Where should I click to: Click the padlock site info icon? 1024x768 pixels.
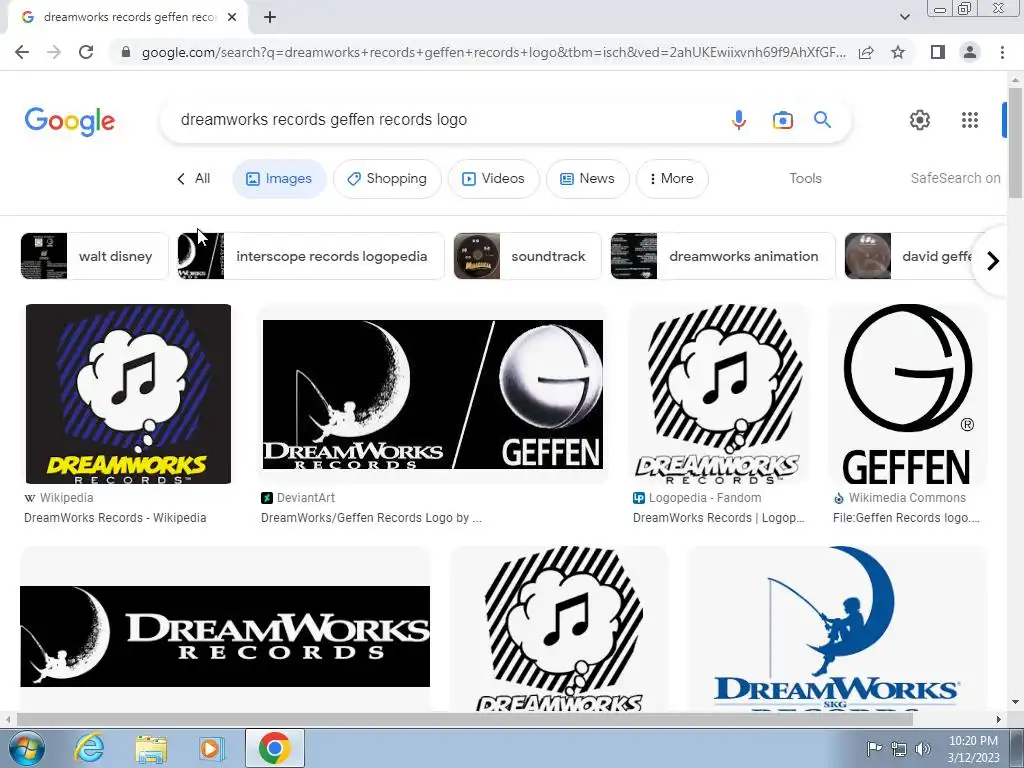126,52
